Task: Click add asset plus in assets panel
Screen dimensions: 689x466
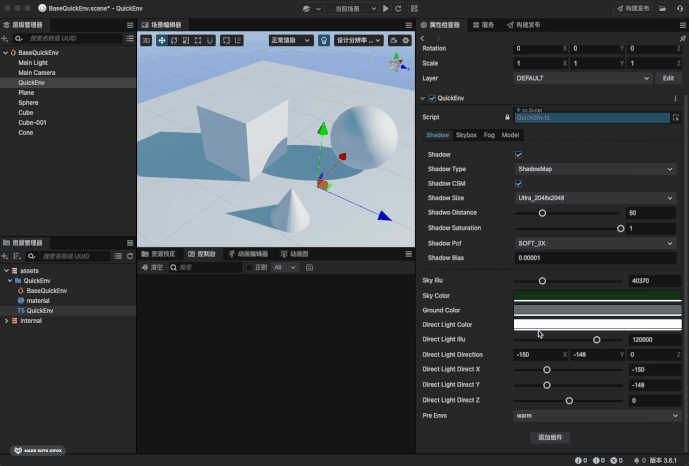Action: coord(5,256)
